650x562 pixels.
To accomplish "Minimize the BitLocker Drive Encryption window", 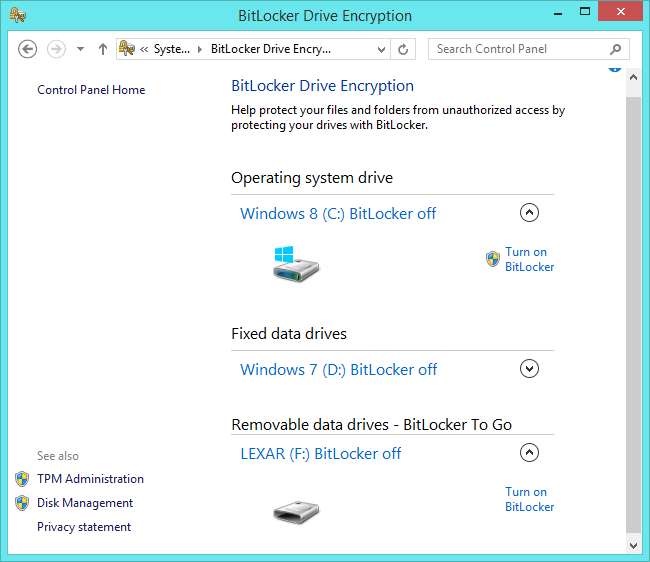I will pyautogui.click(x=558, y=13).
